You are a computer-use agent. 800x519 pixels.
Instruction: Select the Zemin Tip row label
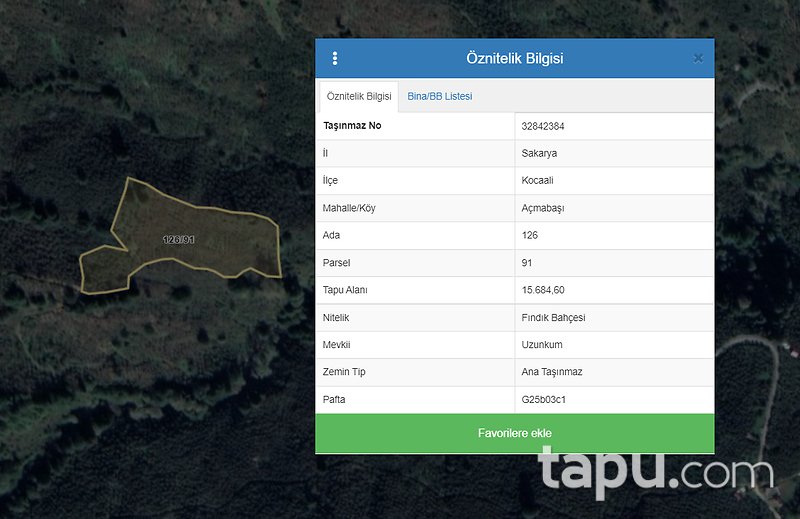[344, 372]
